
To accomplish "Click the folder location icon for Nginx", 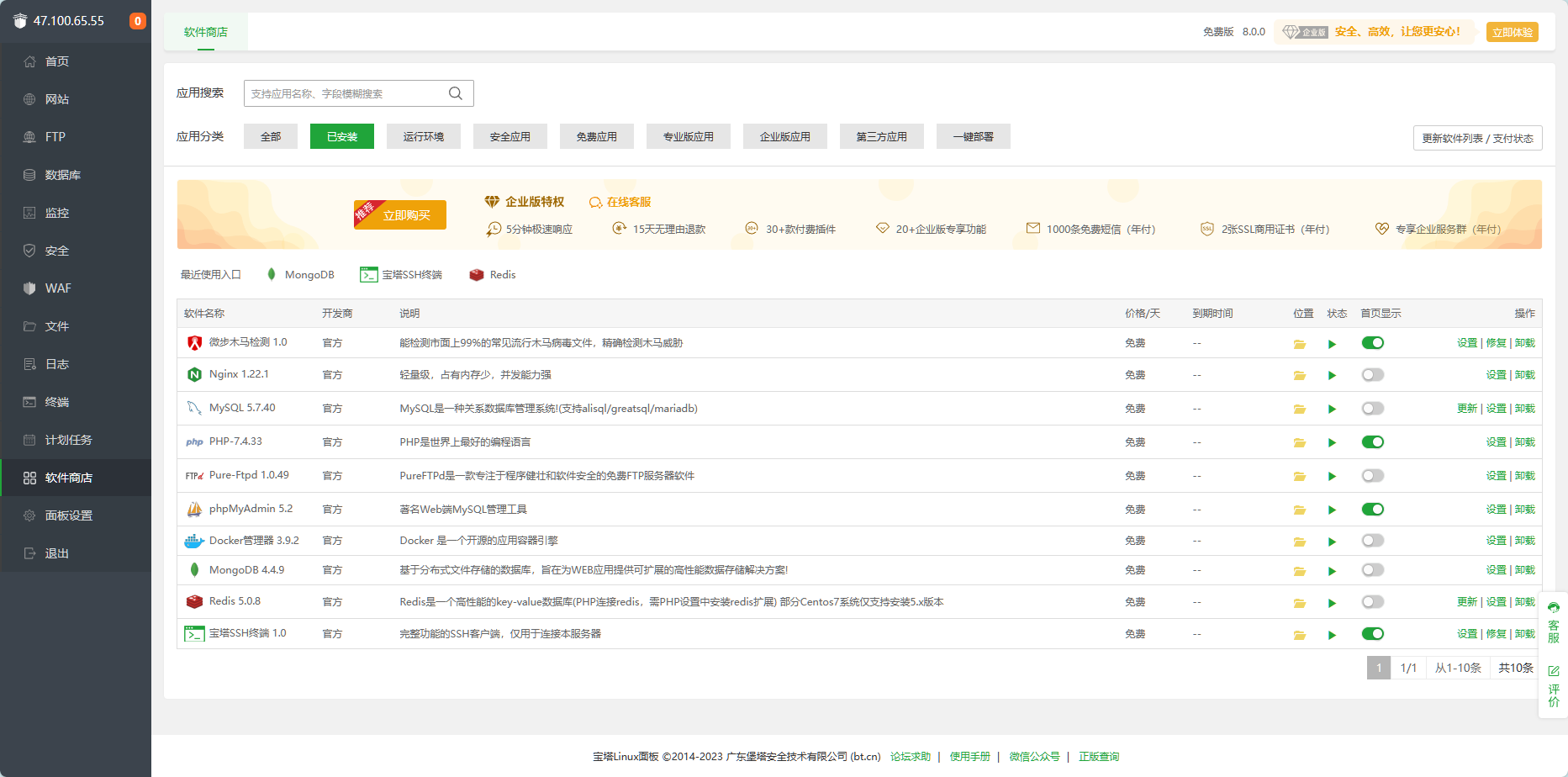I will (1299, 374).
